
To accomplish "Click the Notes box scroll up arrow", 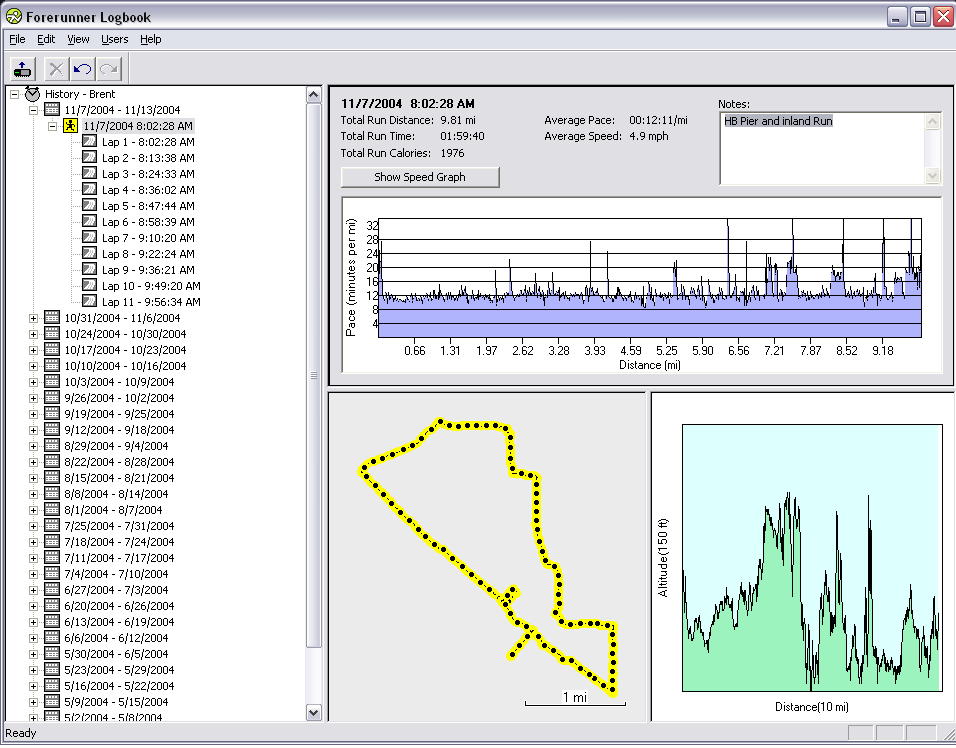I will click(x=932, y=122).
